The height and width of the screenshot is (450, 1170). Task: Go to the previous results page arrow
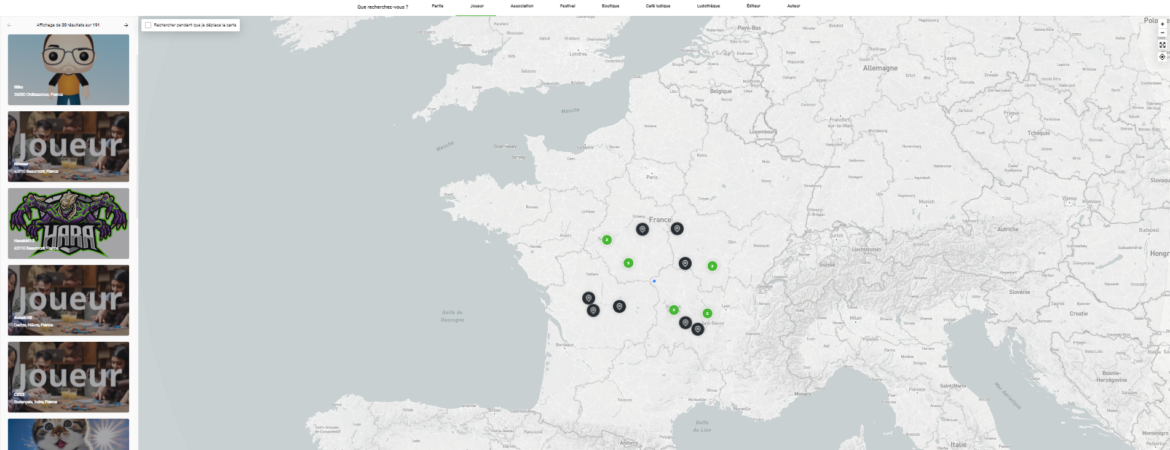tap(10, 25)
